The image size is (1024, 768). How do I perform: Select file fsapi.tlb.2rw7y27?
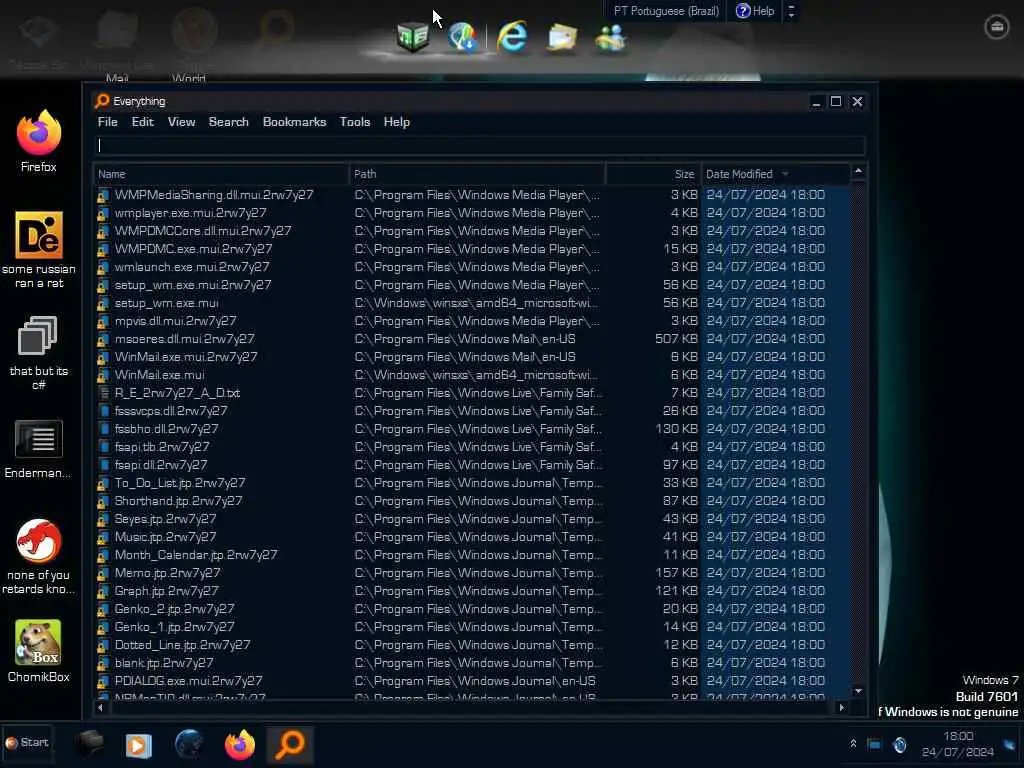(161, 447)
